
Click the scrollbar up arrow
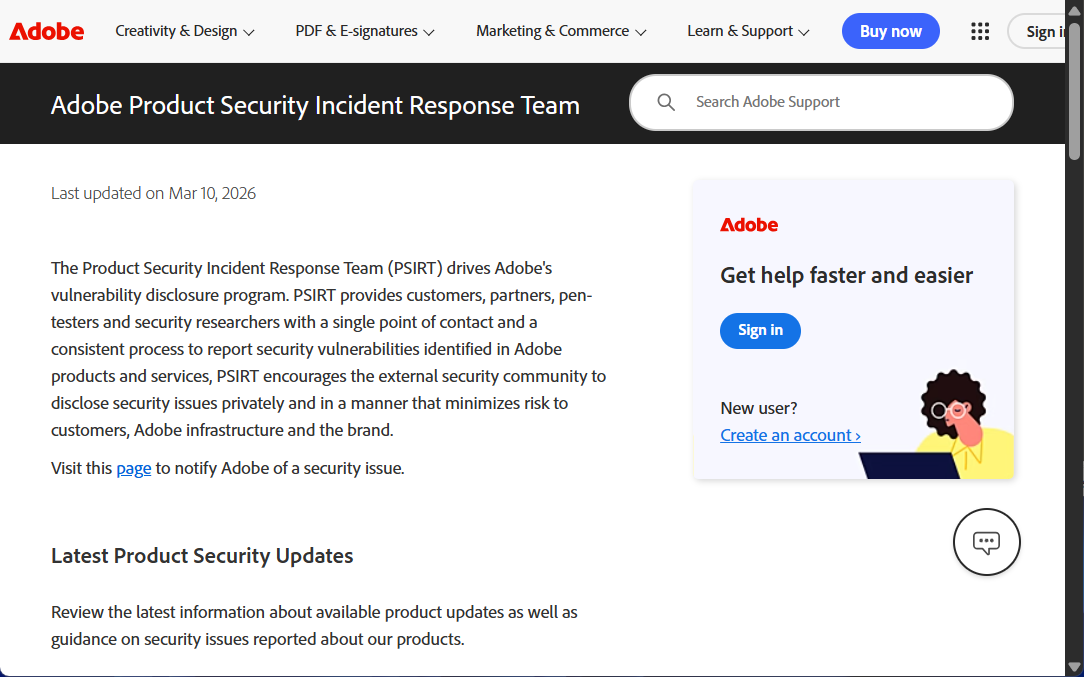coord(1074,8)
